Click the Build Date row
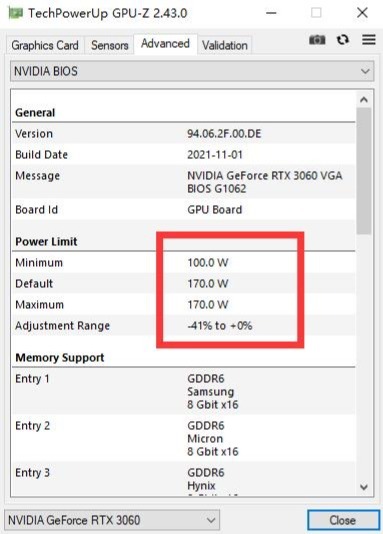383x534 pixels. [184, 154]
